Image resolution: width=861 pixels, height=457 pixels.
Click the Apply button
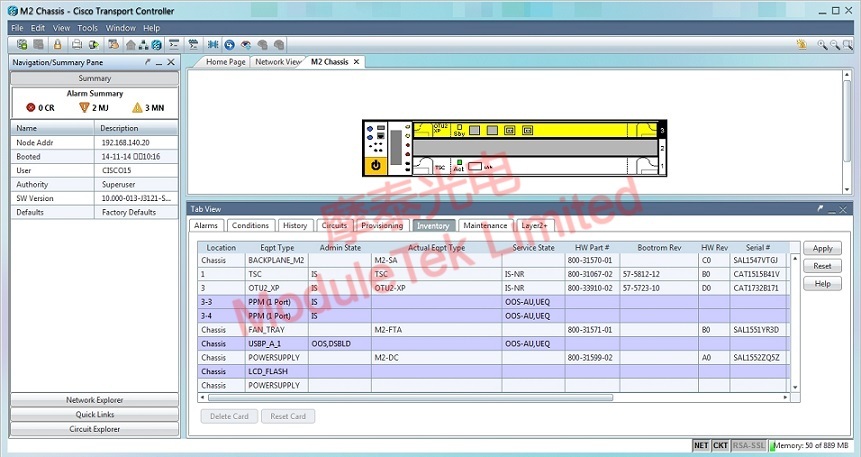click(822, 248)
